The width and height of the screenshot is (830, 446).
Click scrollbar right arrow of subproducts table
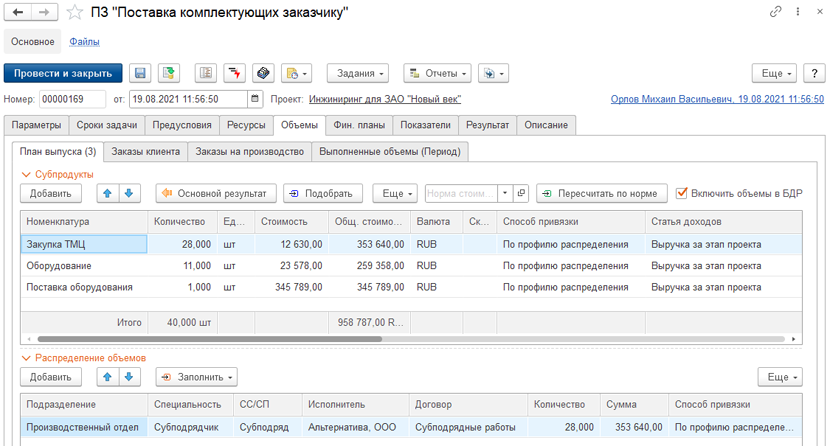click(x=793, y=339)
